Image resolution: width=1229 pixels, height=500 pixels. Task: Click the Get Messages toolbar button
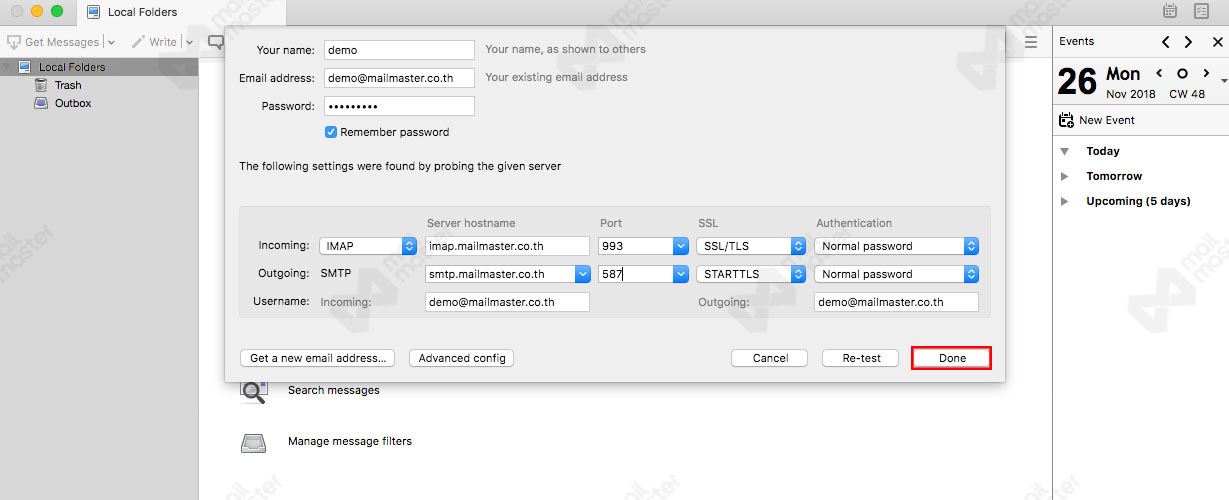click(x=53, y=42)
